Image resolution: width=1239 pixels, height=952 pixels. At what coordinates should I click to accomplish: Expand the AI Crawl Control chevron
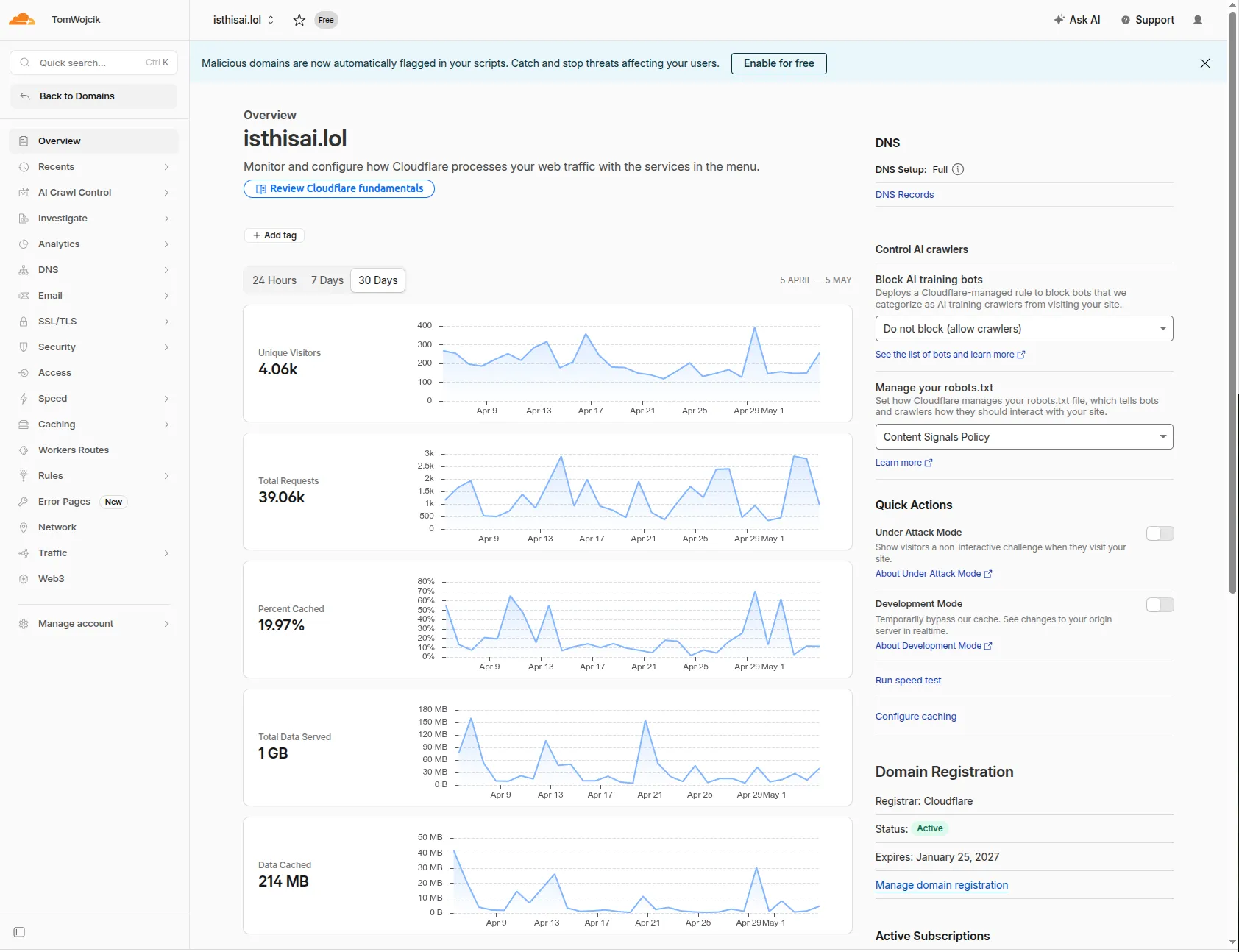[x=166, y=193]
